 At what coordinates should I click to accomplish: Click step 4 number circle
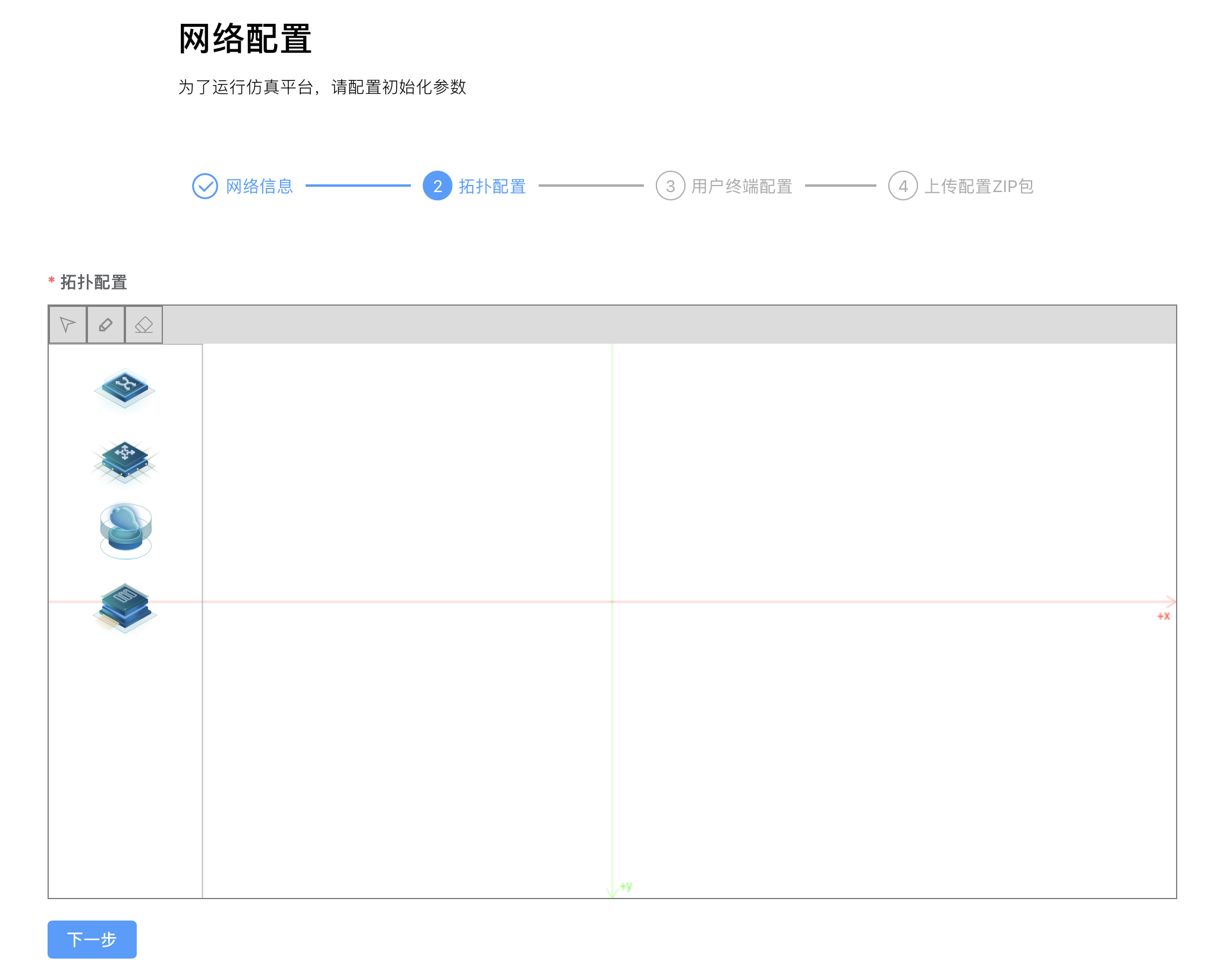tap(903, 186)
